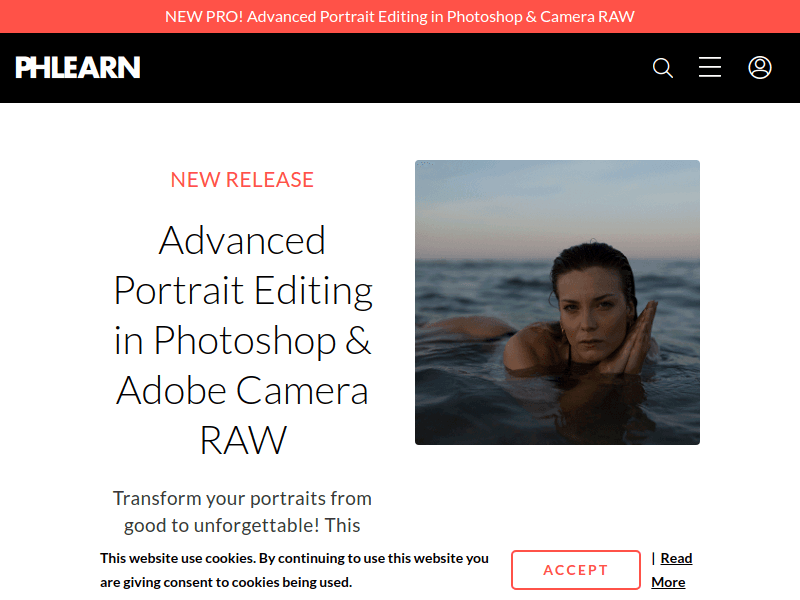Click the word 'Advanced' in the main heading
Screen dimensions: 800x600
pos(243,241)
